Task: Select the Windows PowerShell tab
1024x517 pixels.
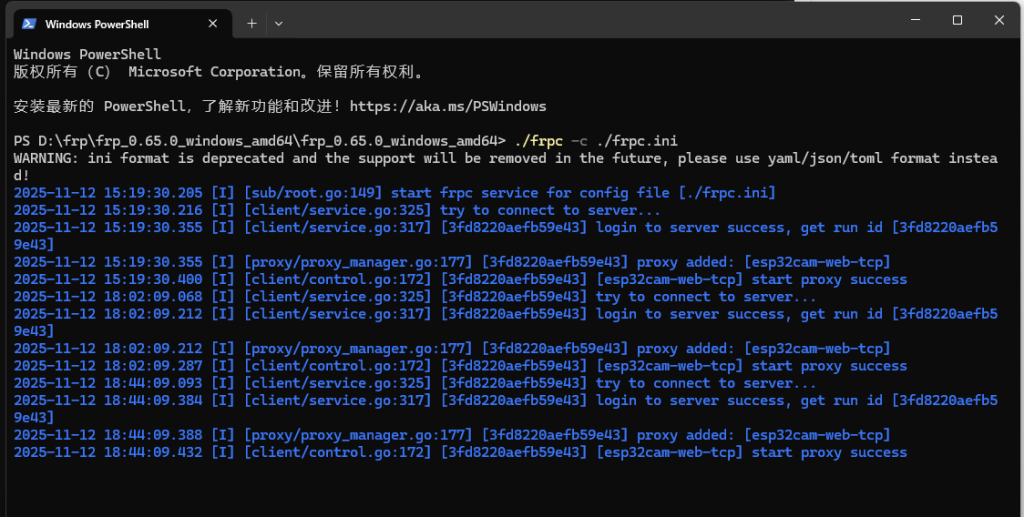Action: click(x=121, y=24)
